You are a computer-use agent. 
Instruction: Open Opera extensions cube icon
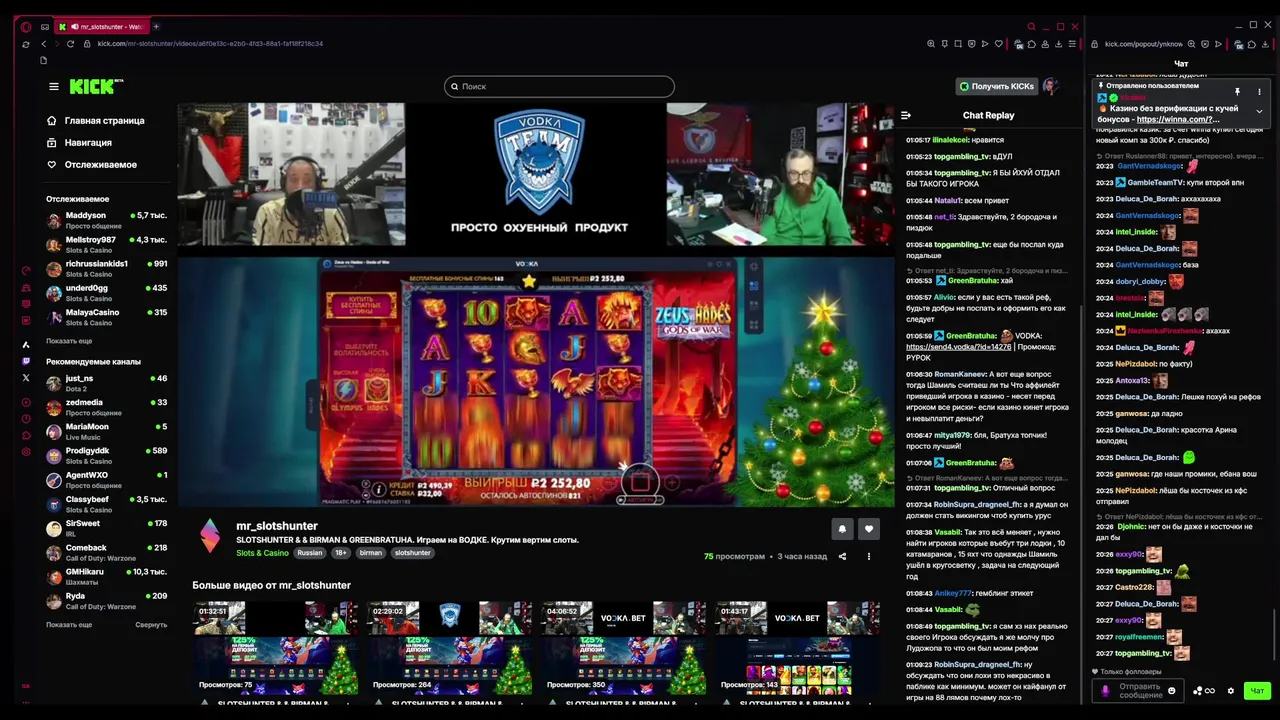click(x=1032, y=44)
